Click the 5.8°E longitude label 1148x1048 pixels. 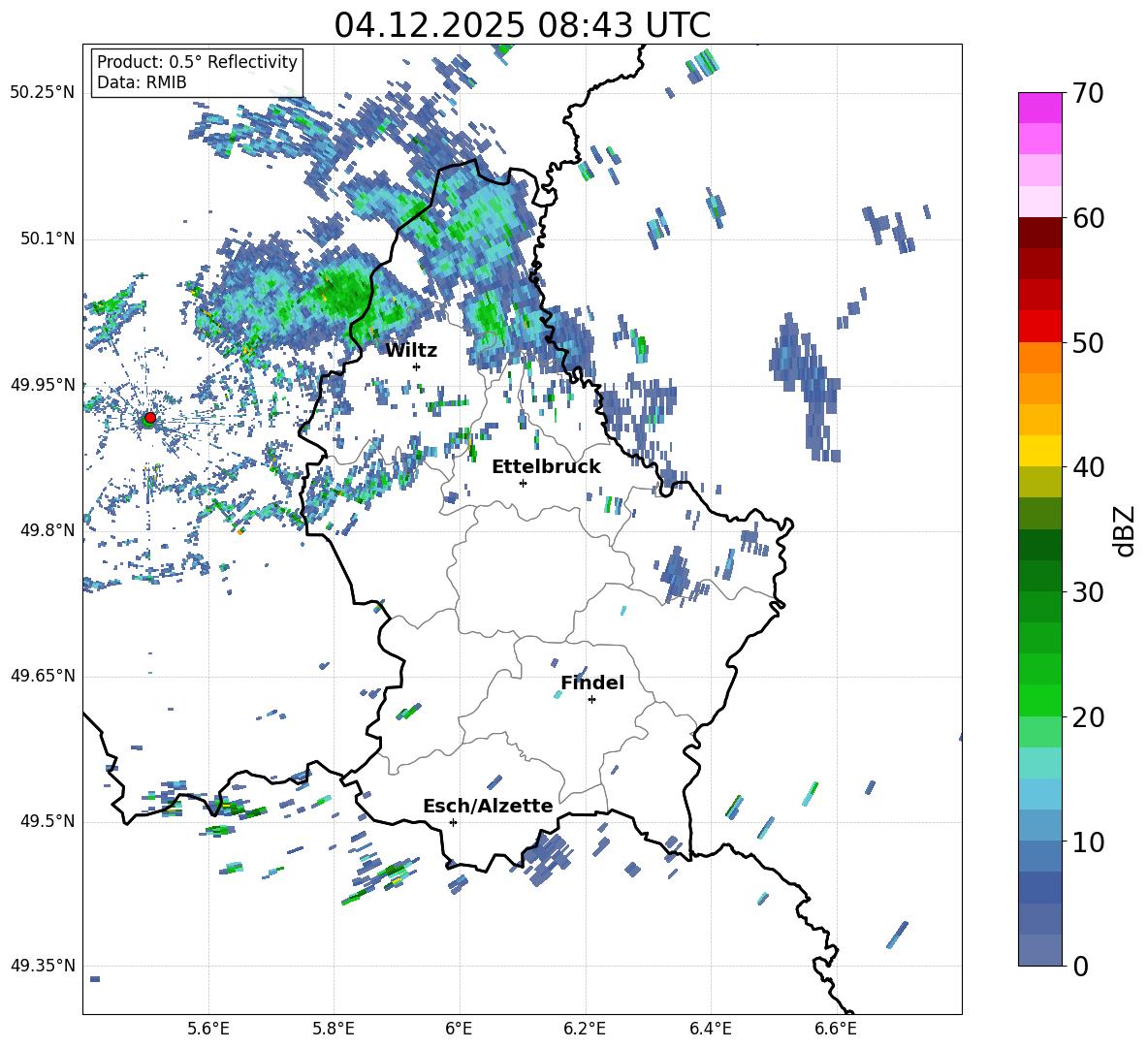(334, 1029)
